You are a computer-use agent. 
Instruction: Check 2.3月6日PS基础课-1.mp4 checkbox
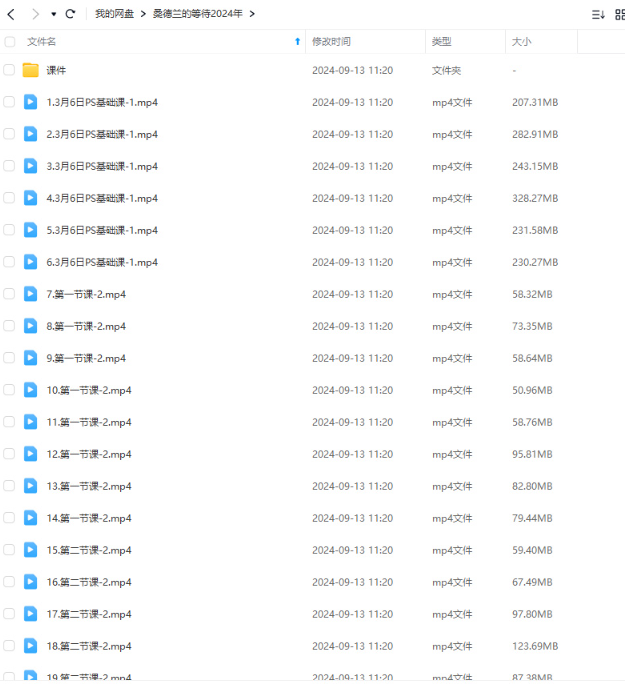(x=9, y=134)
